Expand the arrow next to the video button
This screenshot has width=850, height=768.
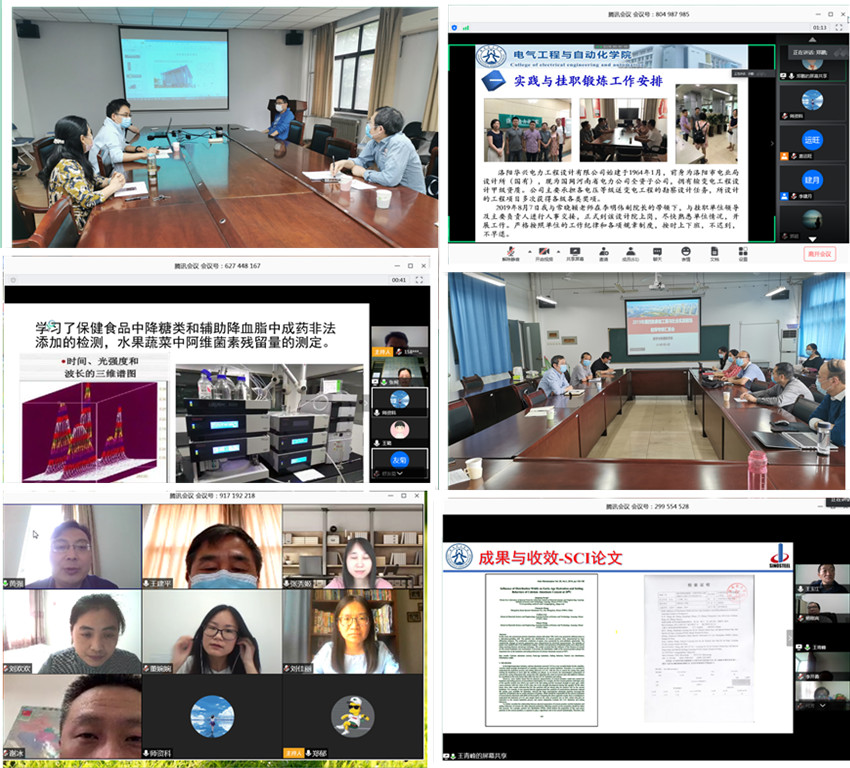pyautogui.click(x=558, y=251)
